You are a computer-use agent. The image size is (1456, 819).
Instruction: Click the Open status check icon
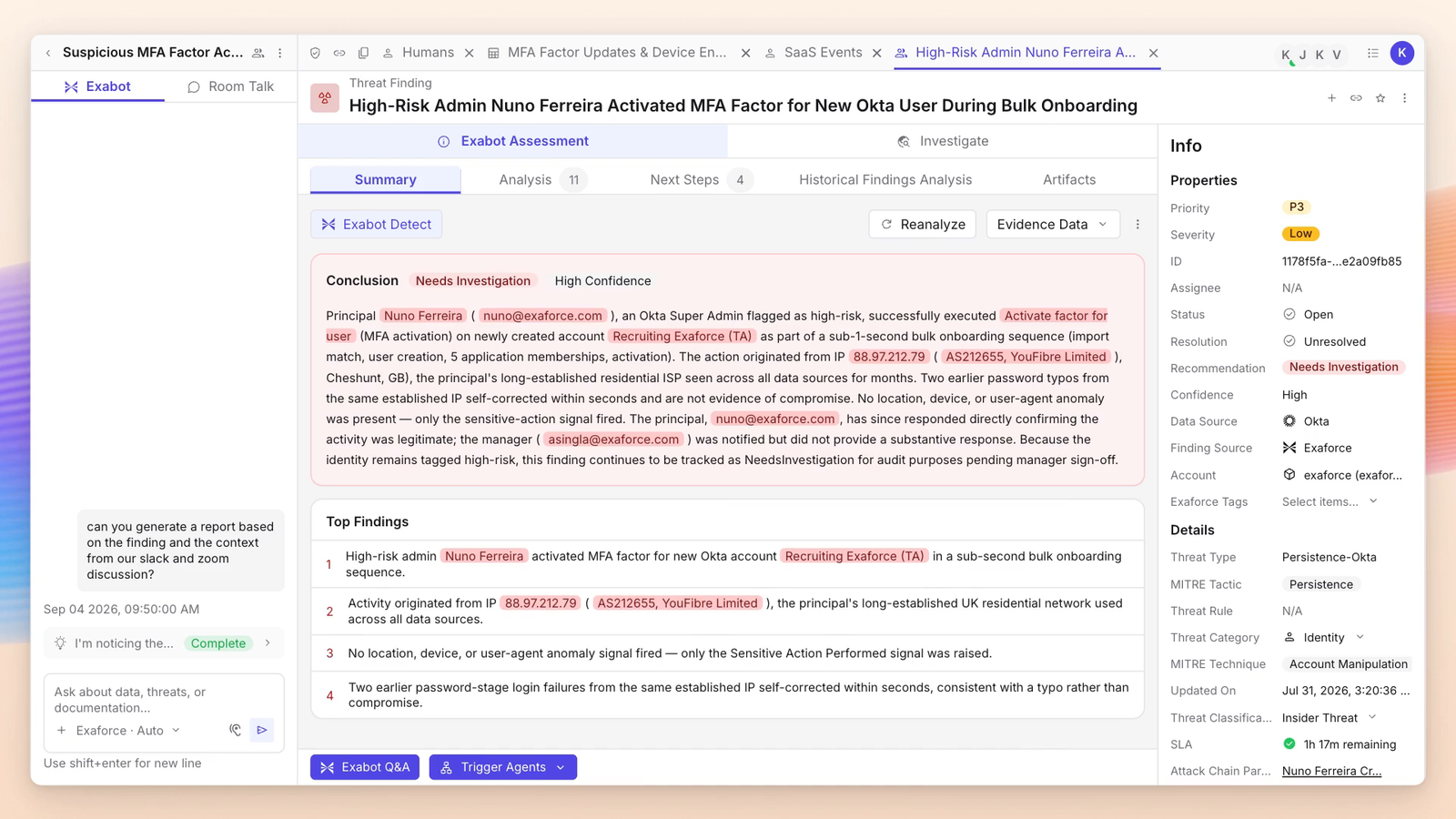[1289, 314]
